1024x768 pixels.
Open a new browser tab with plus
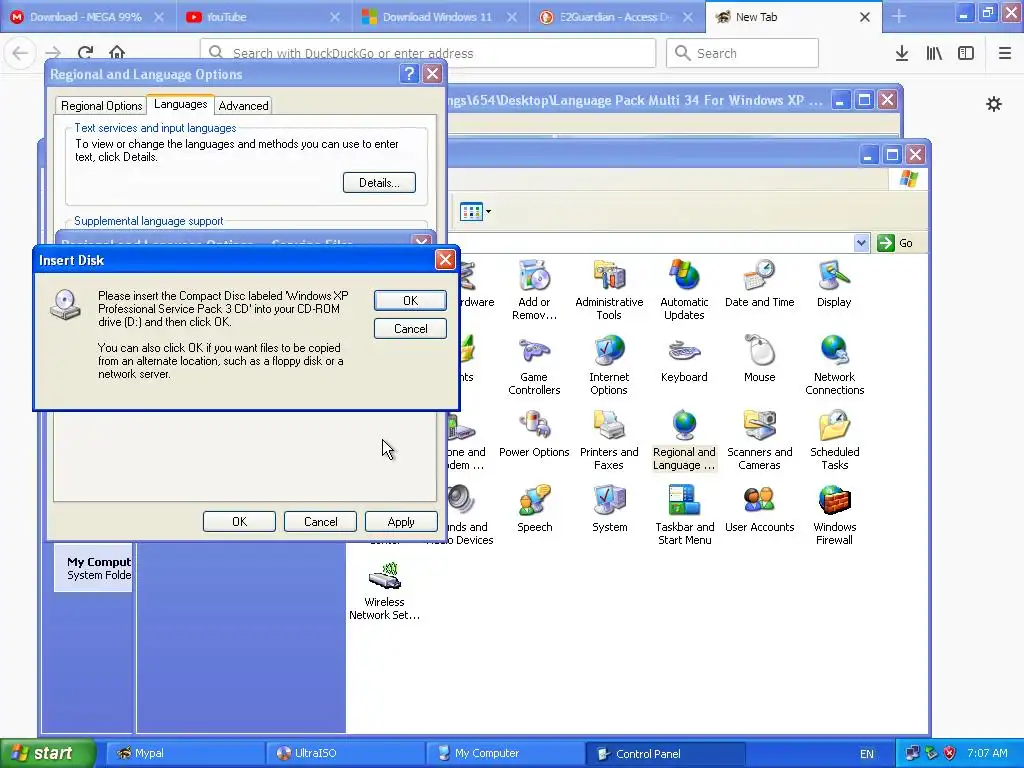tap(899, 17)
